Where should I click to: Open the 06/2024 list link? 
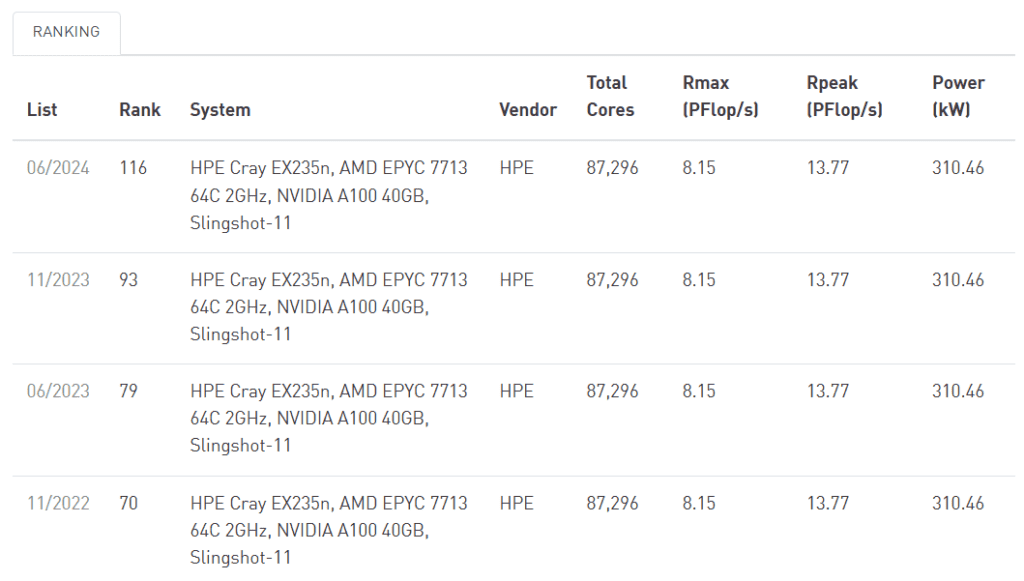click(x=58, y=168)
